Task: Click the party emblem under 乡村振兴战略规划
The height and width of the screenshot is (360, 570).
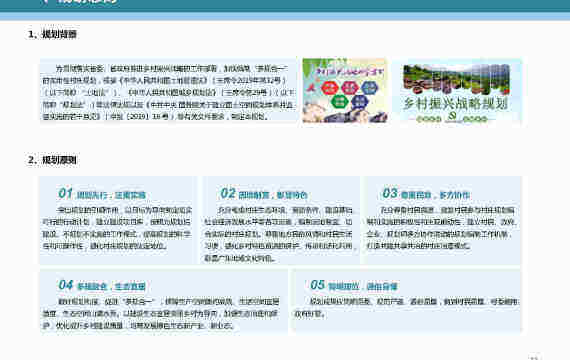Action: coord(451,118)
